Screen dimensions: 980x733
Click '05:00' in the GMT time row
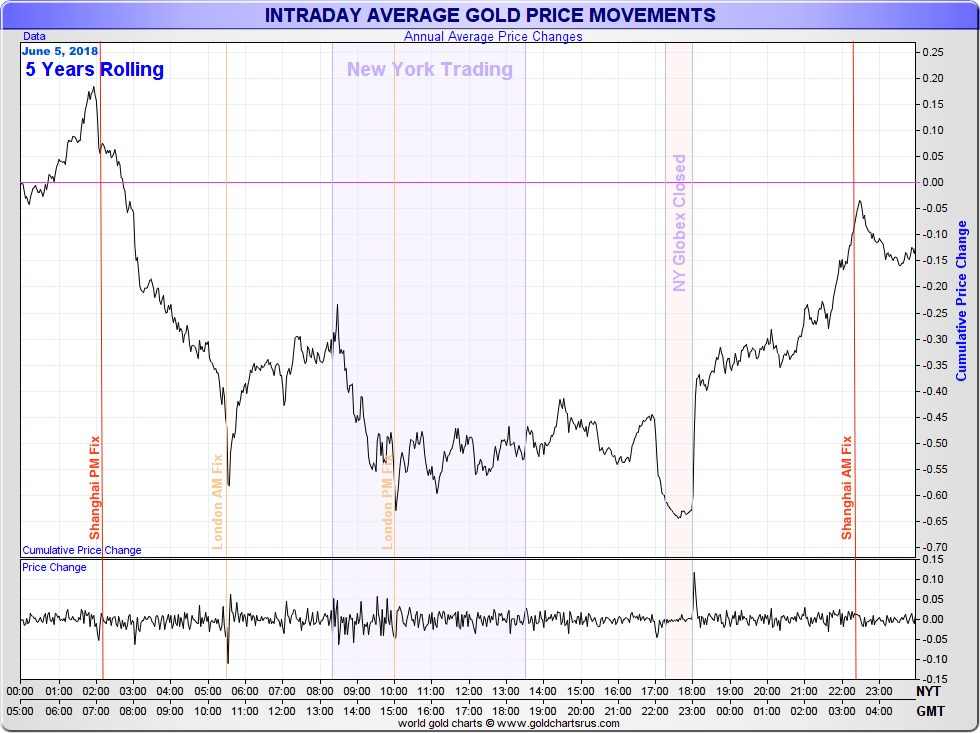tap(20, 711)
